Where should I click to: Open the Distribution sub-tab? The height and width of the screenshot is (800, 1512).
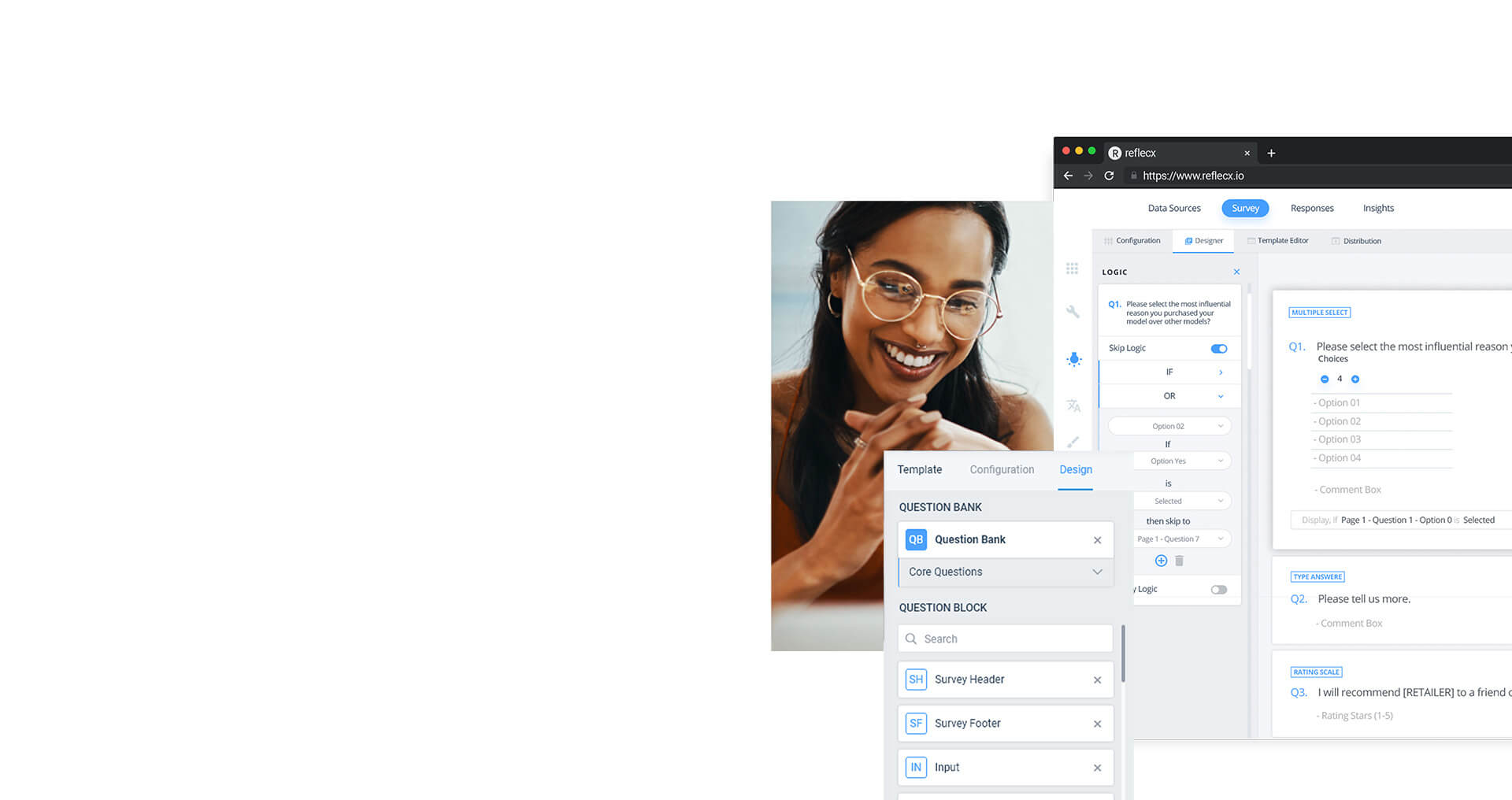click(x=1356, y=241)
